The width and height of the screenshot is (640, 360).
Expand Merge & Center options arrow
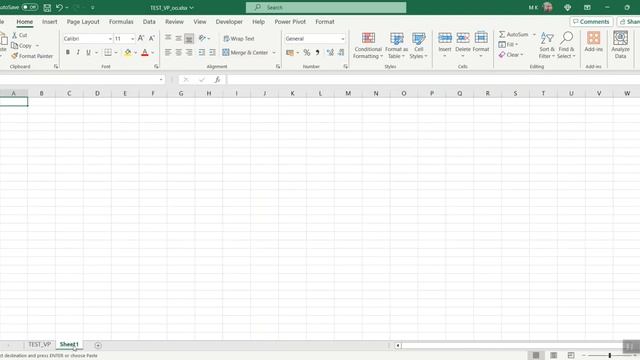coord(274,53)
